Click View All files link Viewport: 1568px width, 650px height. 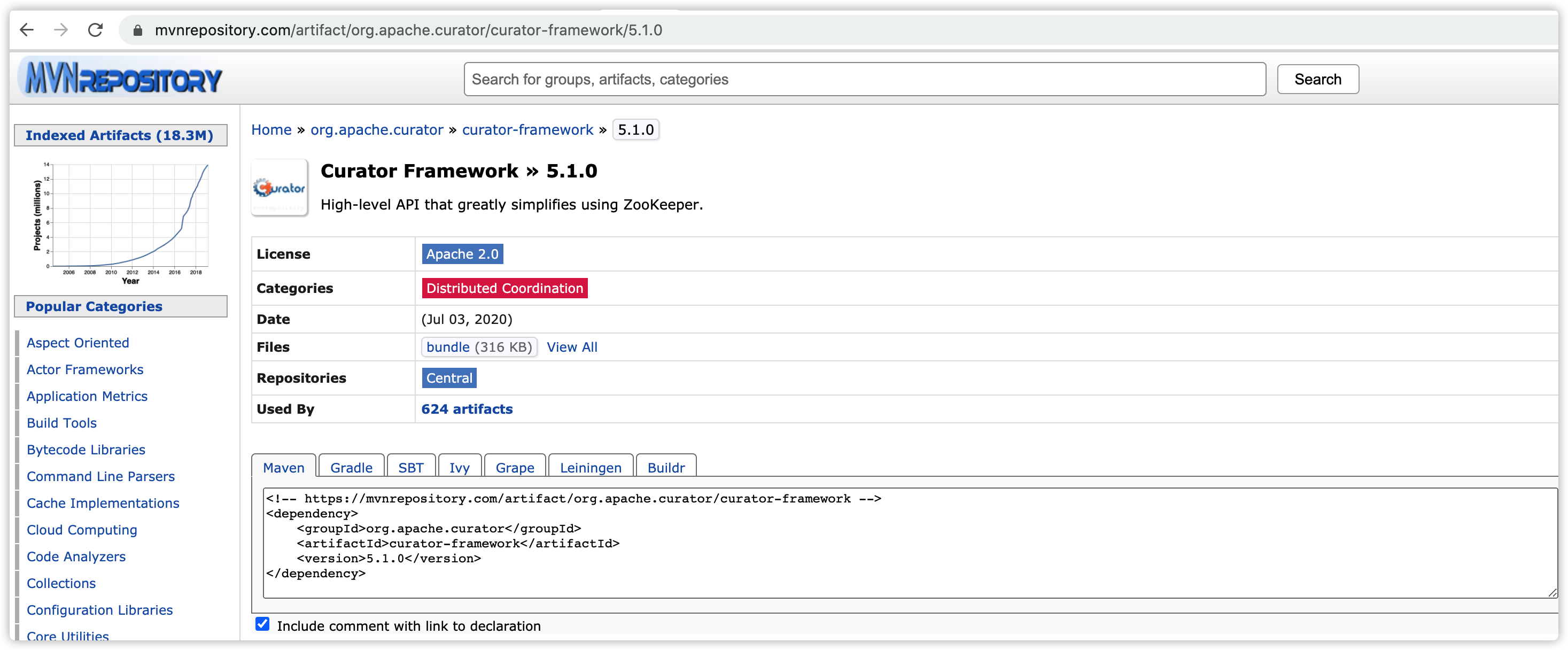571,347
